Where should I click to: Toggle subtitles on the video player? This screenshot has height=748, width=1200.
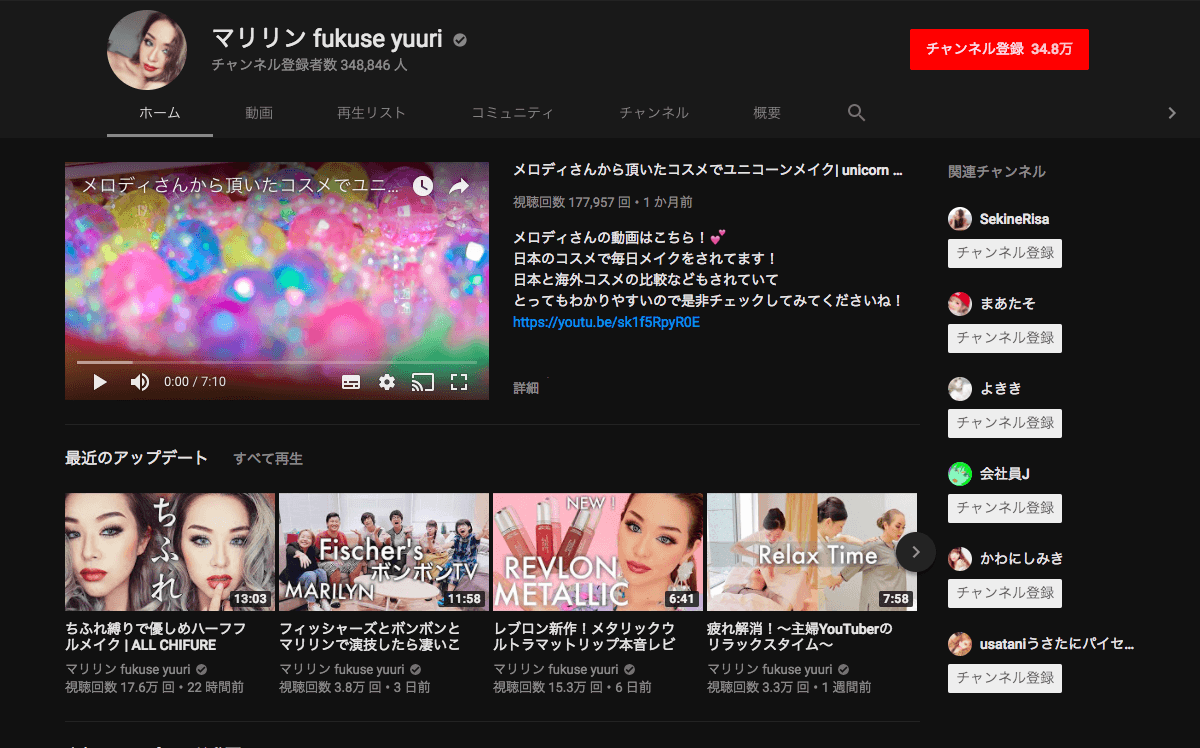pos(351,382)
